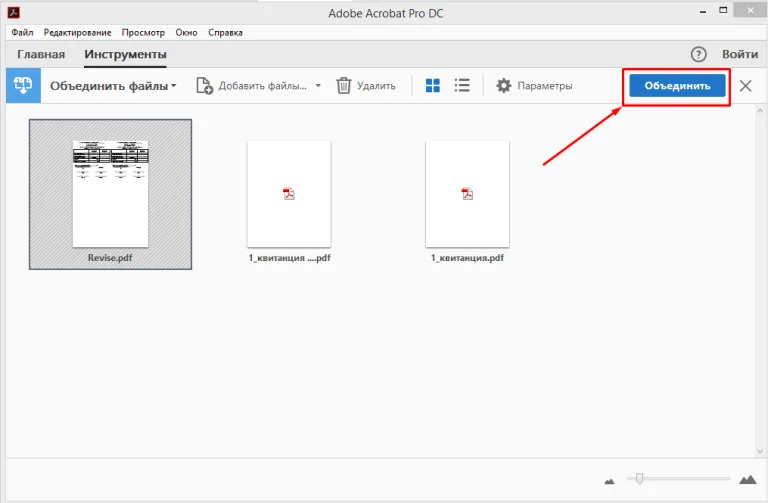
Task: Click the large thumbnails mountain icon
Action: pyautogui.click(x=748, y=479)
